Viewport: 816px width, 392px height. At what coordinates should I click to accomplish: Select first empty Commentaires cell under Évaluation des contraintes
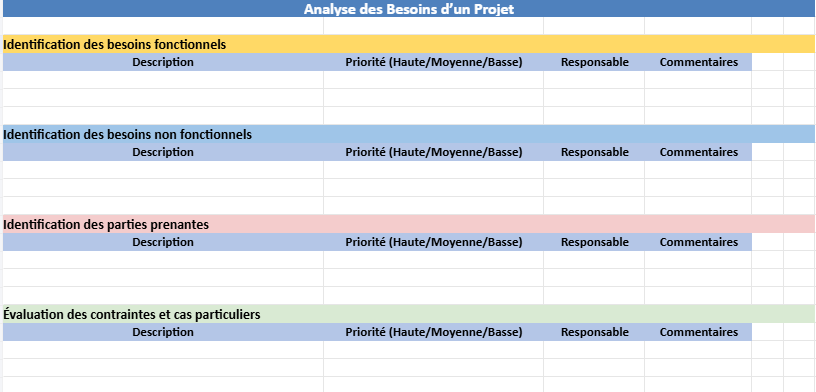pyautogui.click(x=698, y=350)
